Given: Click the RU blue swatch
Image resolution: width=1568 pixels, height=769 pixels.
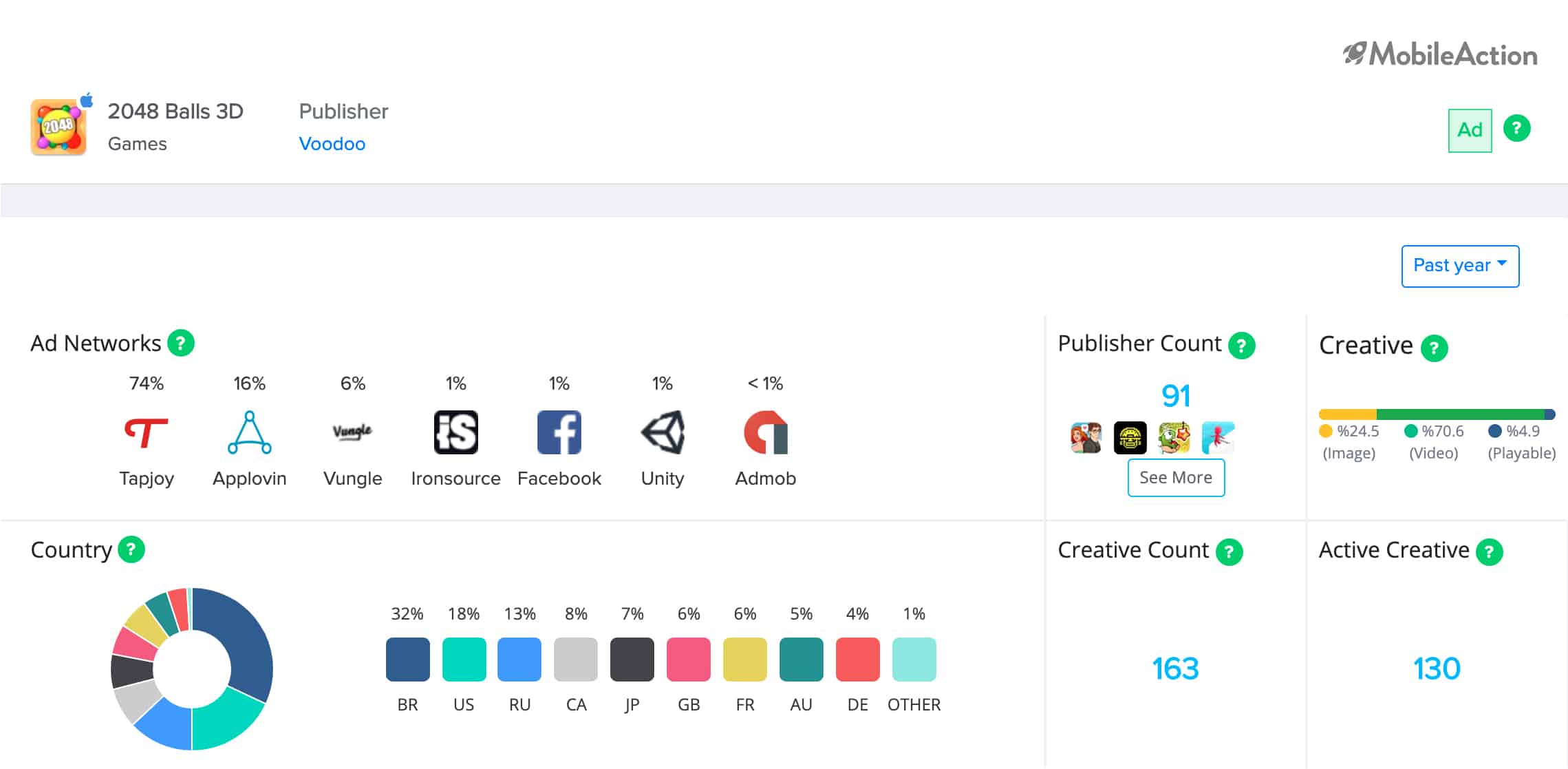Looking at the screenshot, I should [x=519, y=660].
